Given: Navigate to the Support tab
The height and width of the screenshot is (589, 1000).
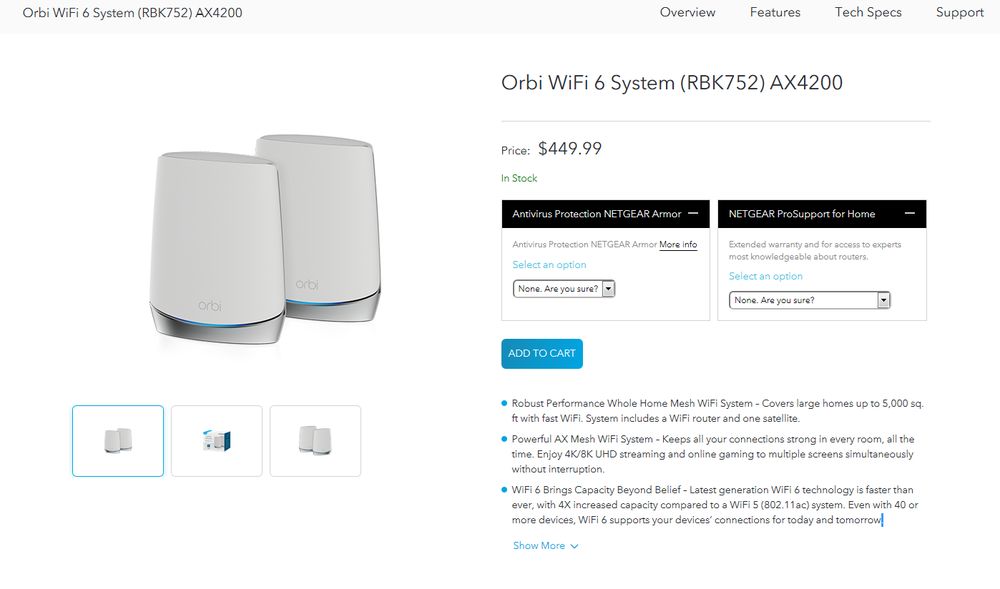Looking at the screenshot, I should [x=959, y=13].
